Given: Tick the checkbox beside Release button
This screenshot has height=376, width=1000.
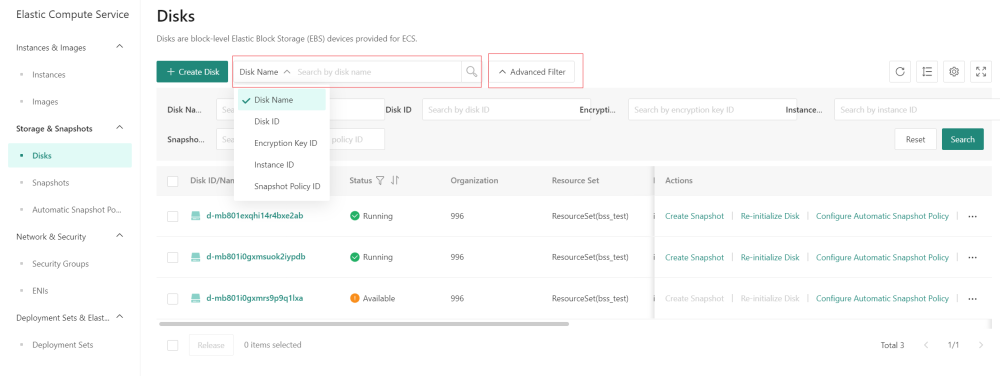Looking at the screenshot, I should point(172,345).
